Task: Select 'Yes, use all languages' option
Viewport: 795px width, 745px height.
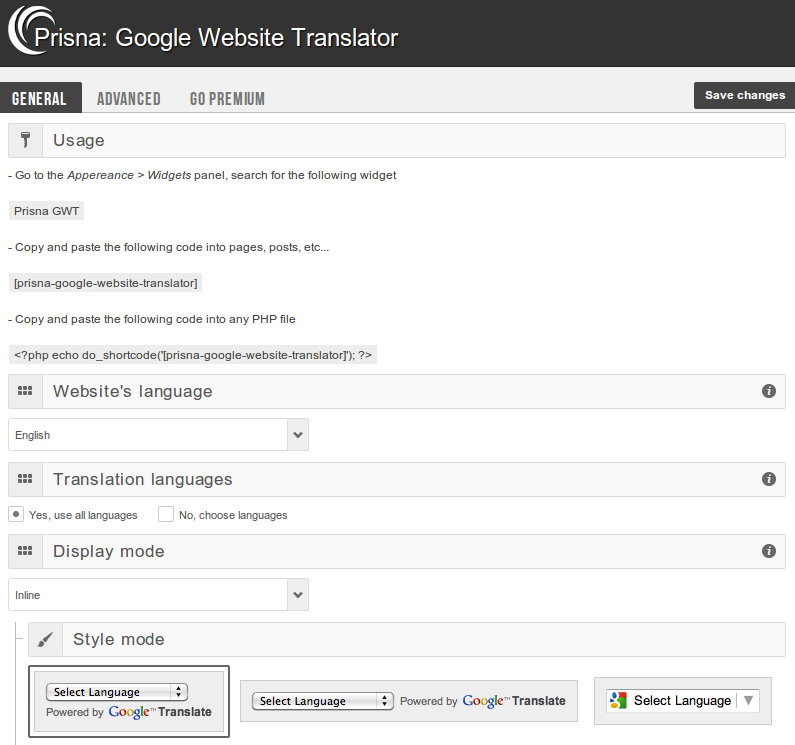Action: click(x=16, y=514)
